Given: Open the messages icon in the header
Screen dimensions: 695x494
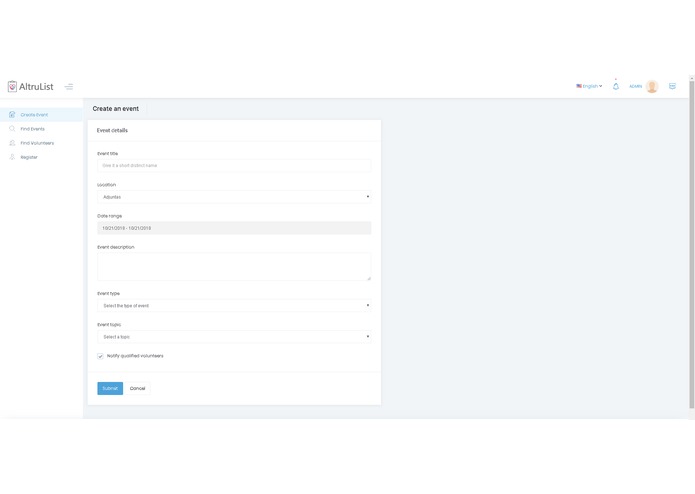Looking at the screenshot, I should point(672,86).
